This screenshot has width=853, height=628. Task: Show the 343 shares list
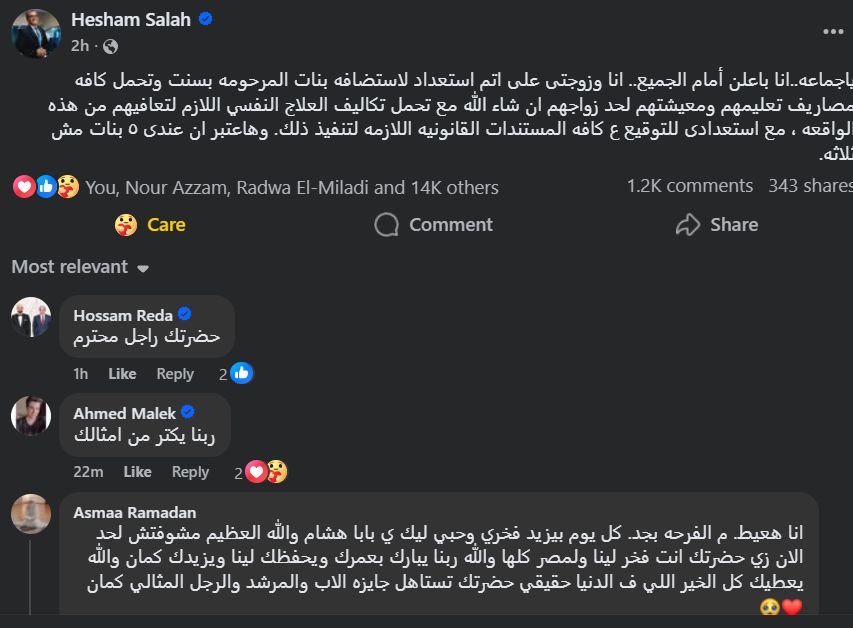pos(810,186)
